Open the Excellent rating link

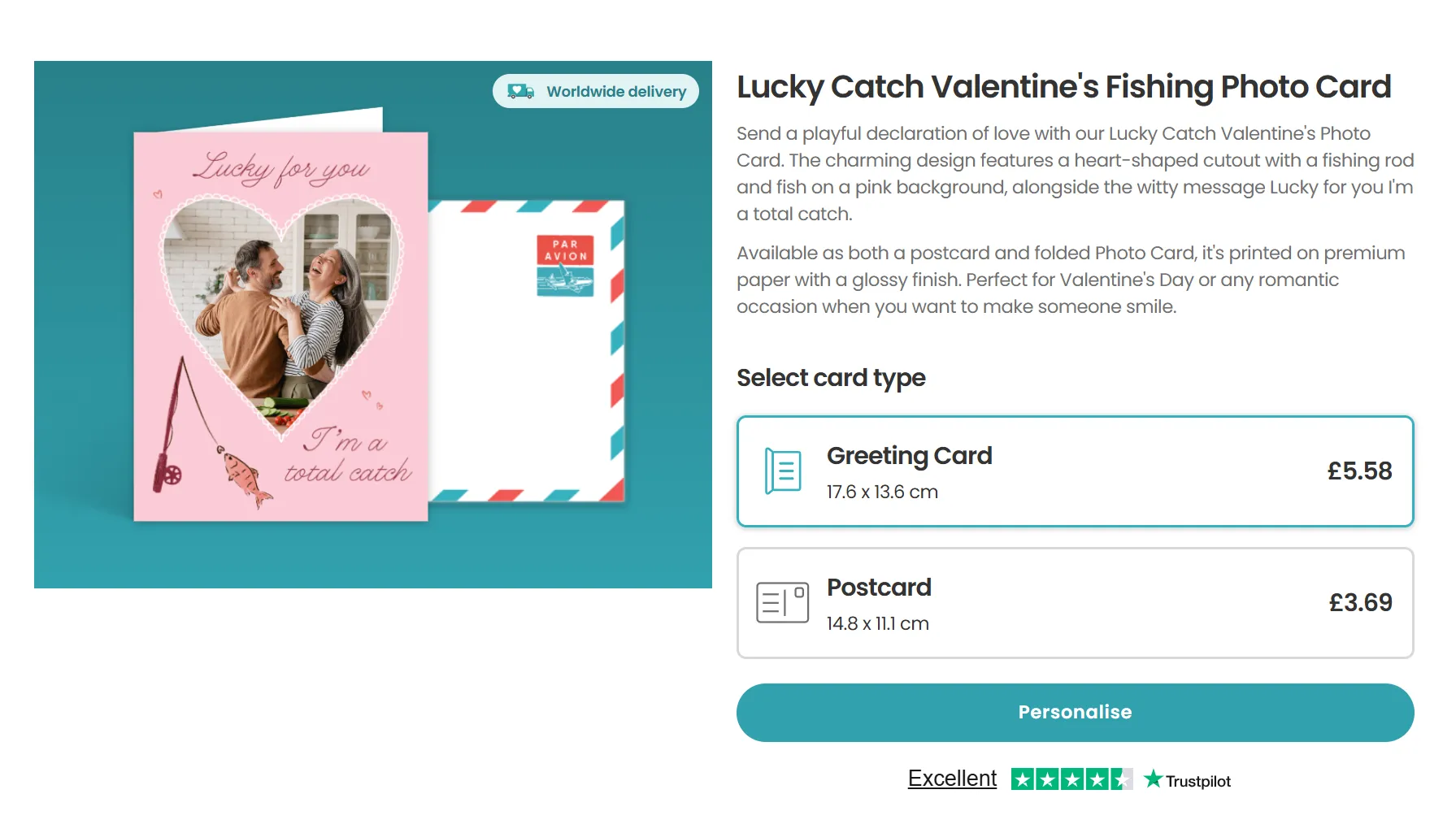pos(951,779)
